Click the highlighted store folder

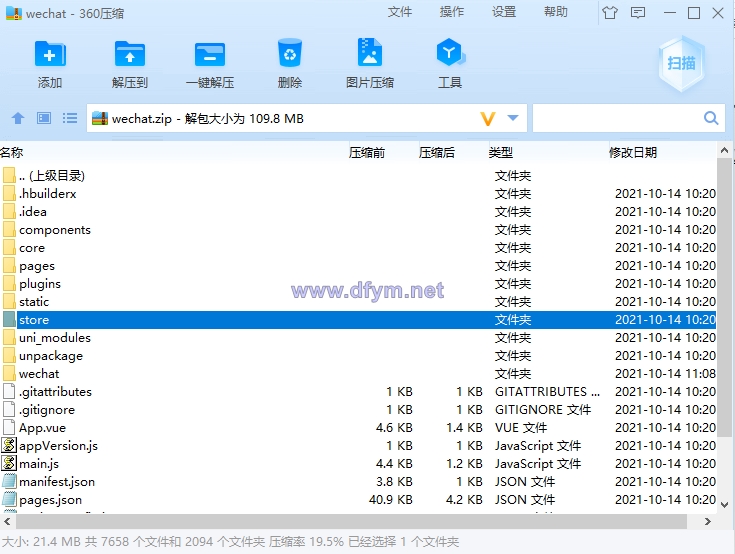358,320
